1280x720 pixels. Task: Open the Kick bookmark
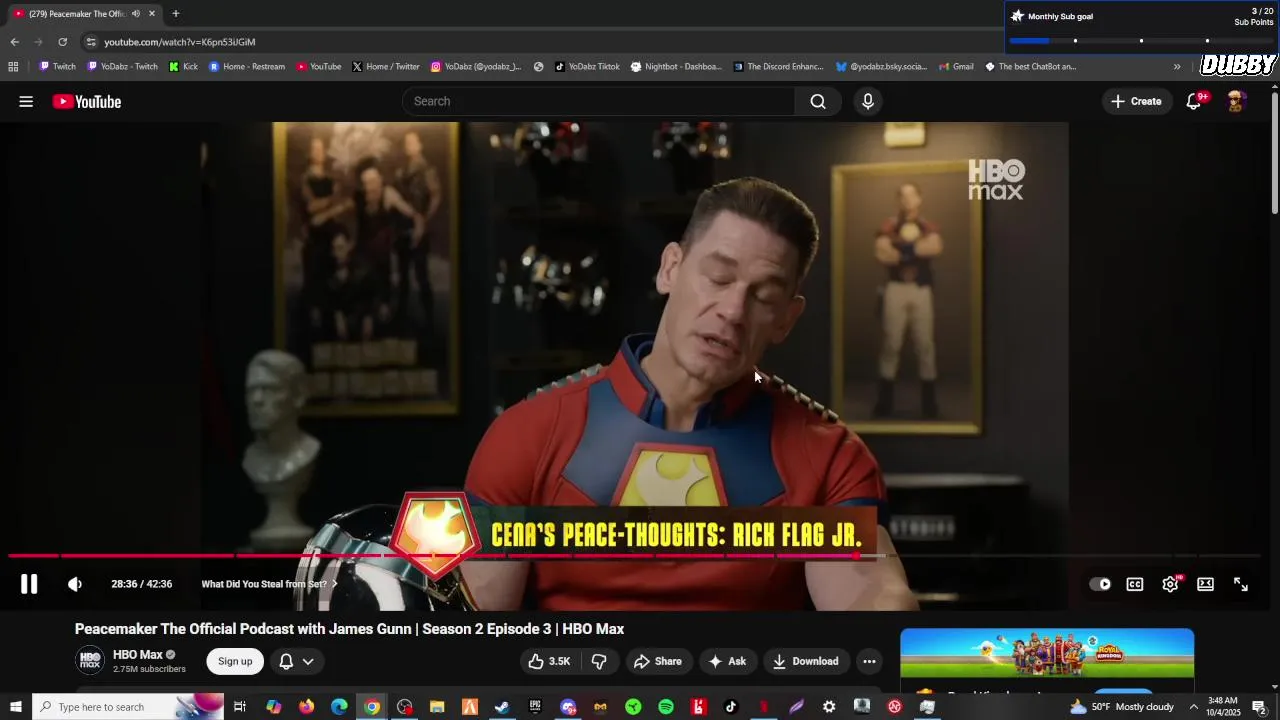(x=183, y=67)
